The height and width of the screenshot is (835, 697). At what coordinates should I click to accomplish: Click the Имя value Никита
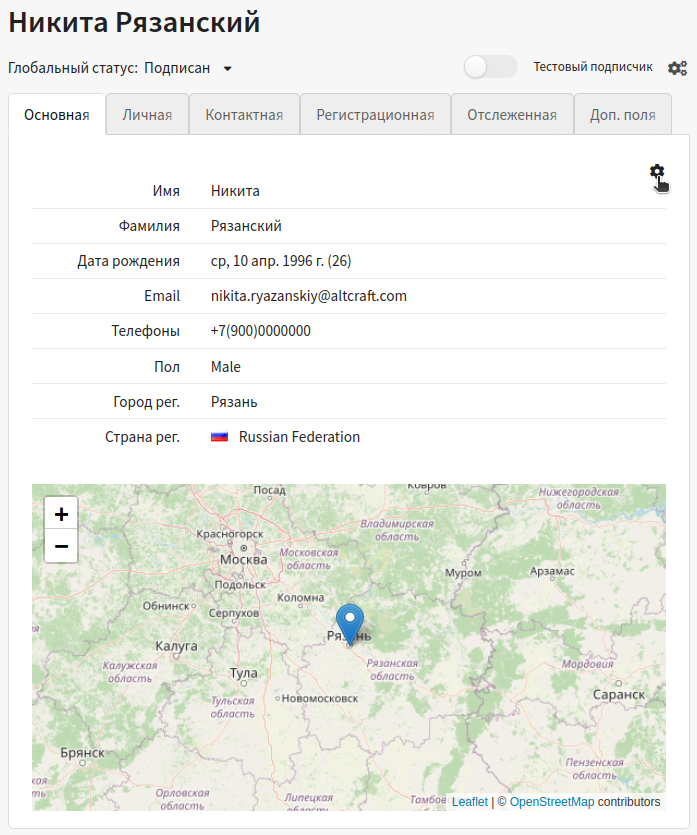pos(235,191)
